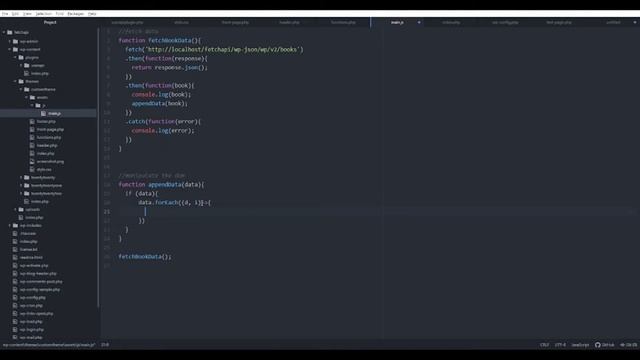Click the GitHub icon in status bar
This screenshot has width=640, height=360.
598,345
